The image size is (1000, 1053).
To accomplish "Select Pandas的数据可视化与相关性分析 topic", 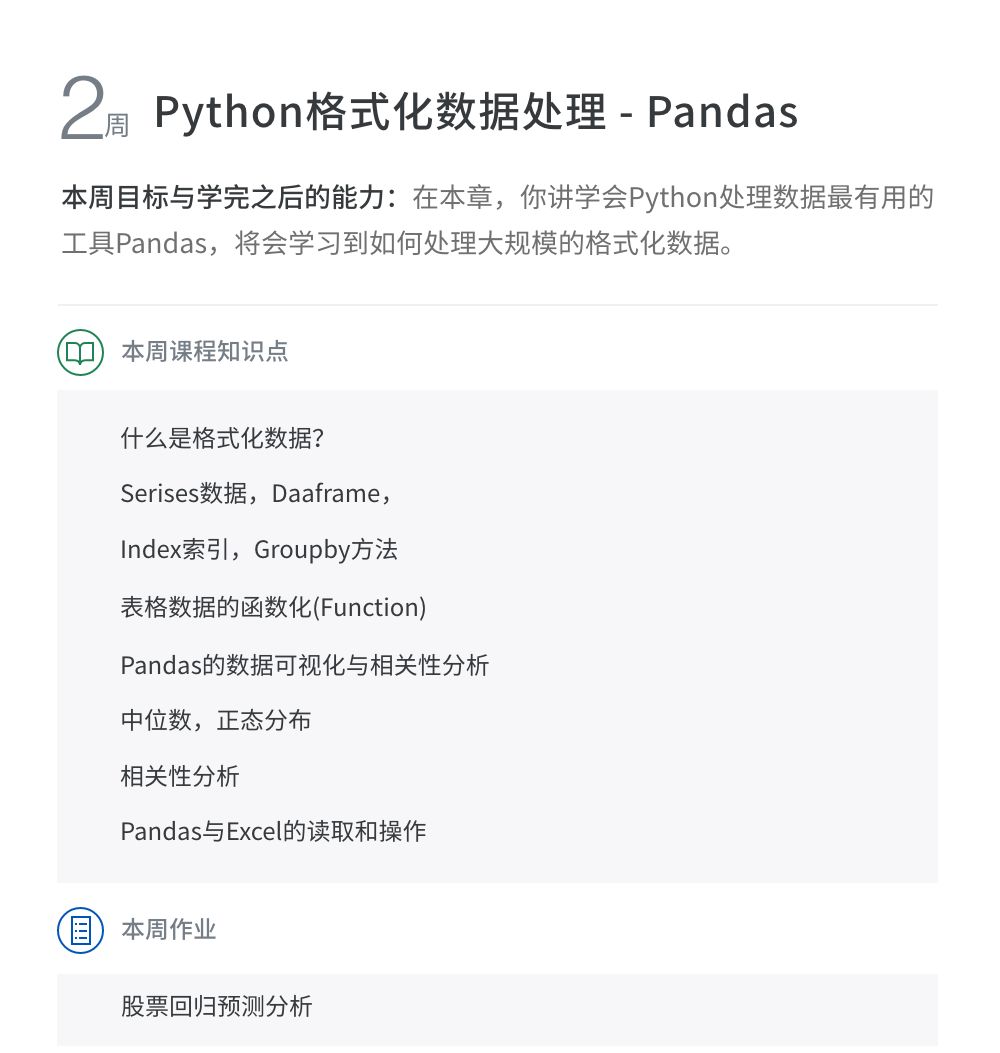I will [304, 665].
